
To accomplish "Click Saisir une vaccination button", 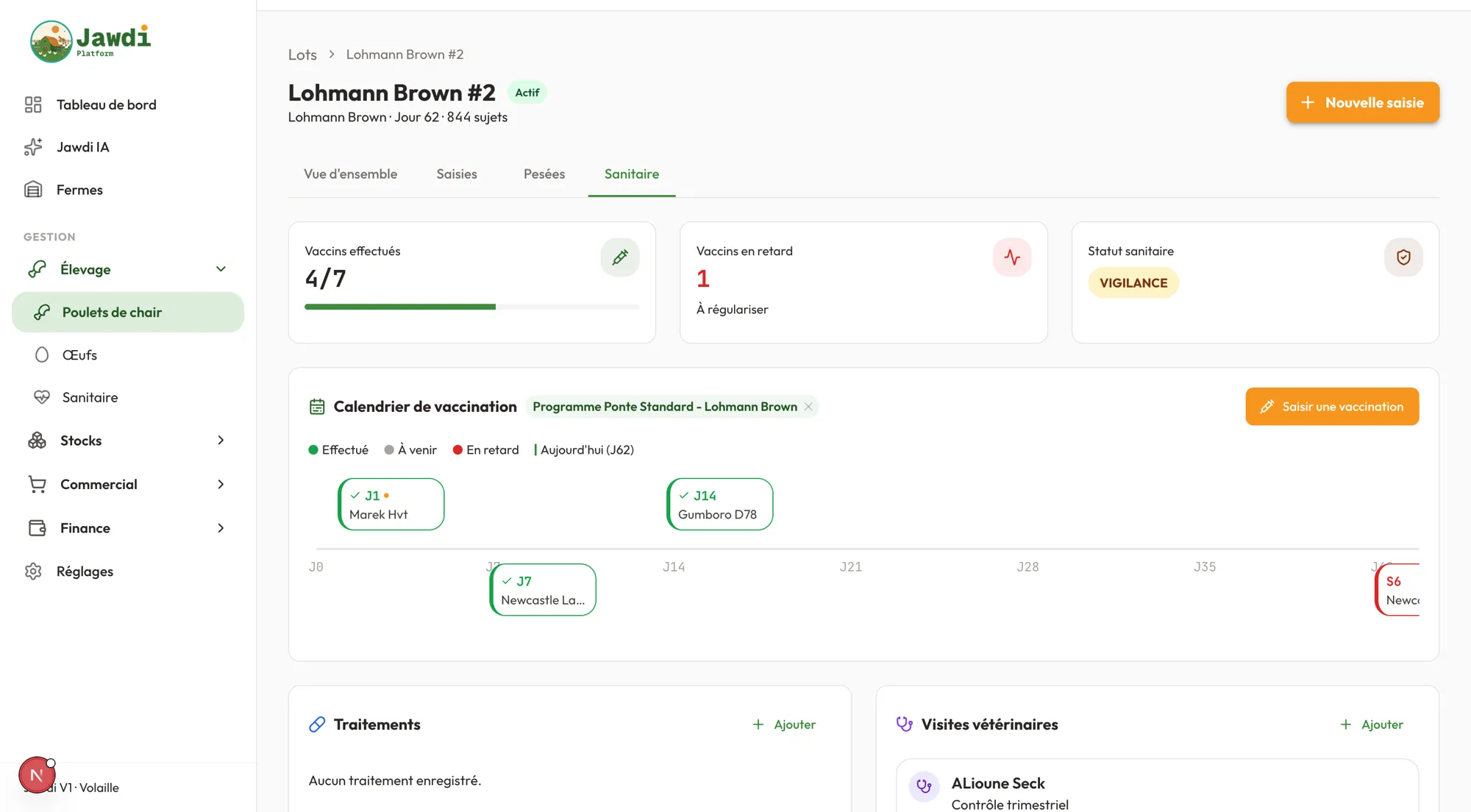I will 1332,407.
